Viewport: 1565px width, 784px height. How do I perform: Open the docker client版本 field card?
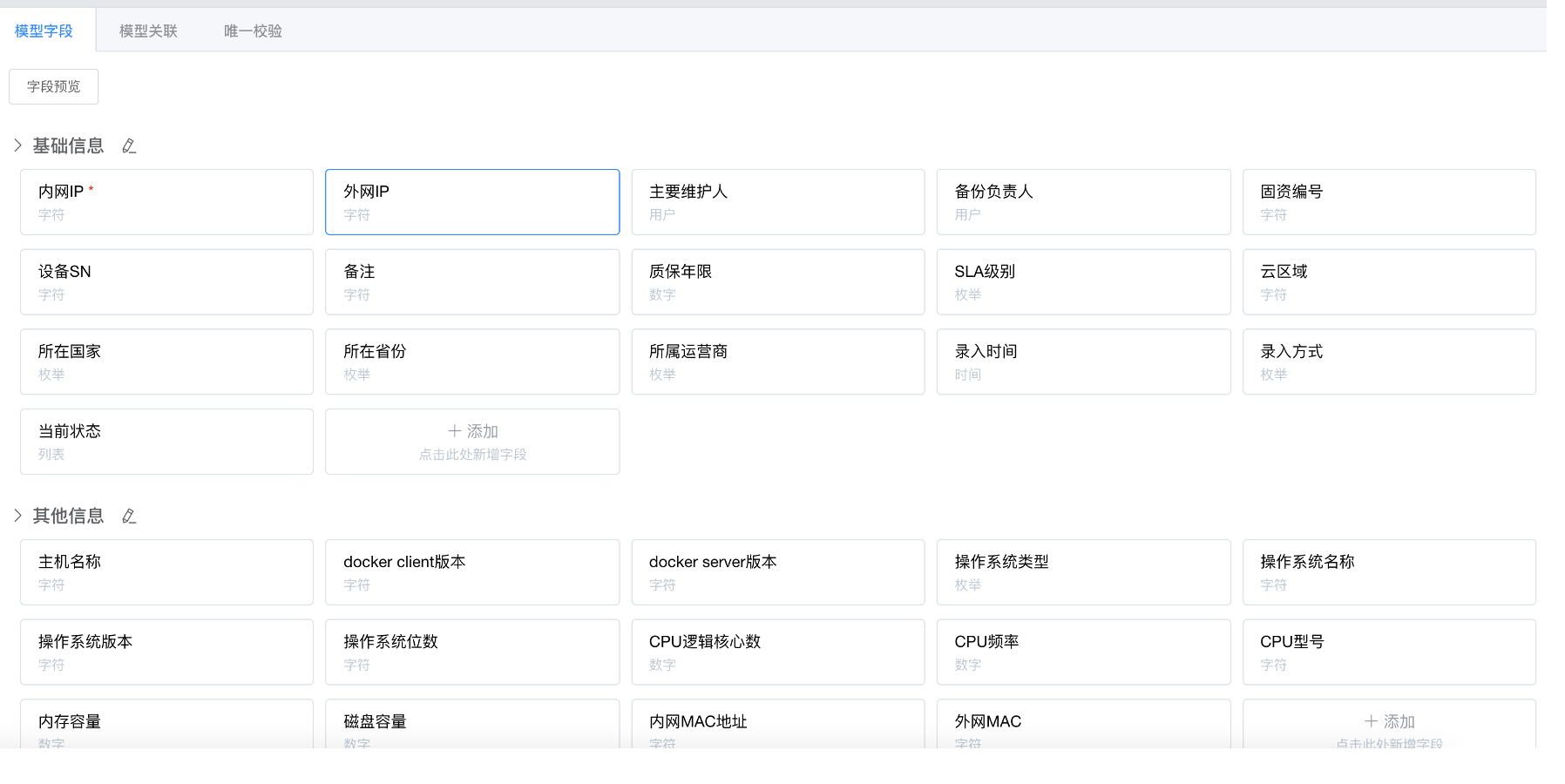472,572
